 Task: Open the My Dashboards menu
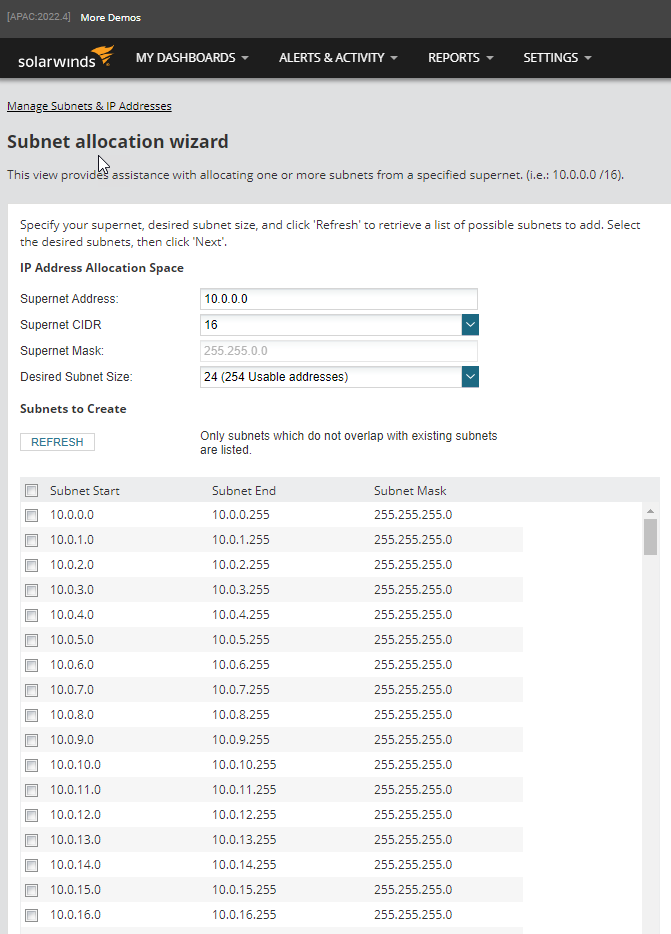pos(192,58)
